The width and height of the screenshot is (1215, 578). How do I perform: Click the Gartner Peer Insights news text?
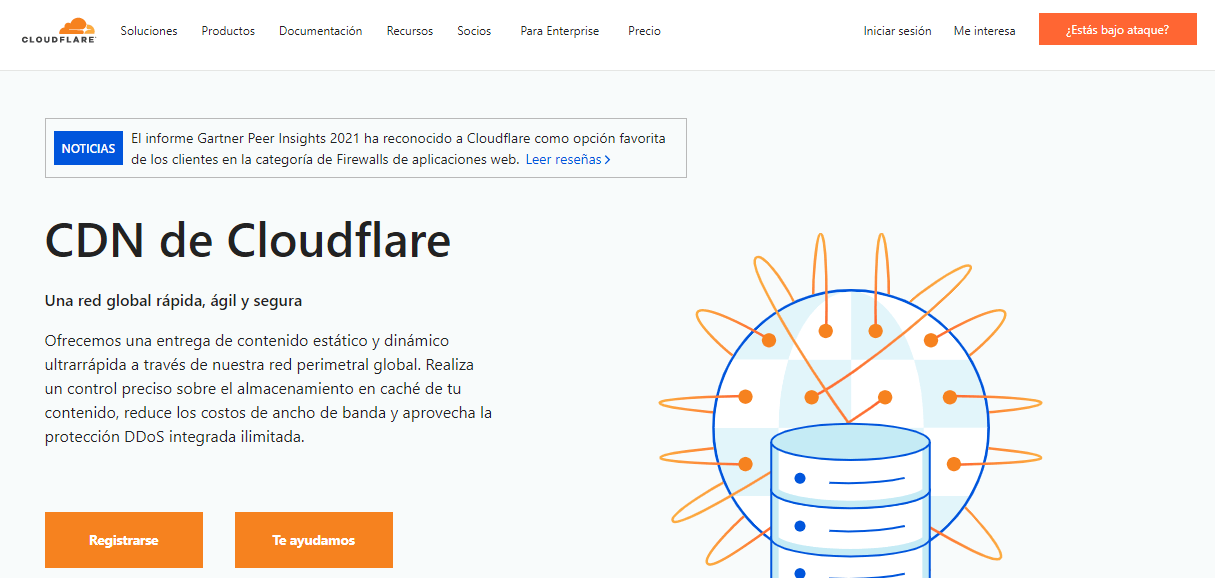click(400, 139)
